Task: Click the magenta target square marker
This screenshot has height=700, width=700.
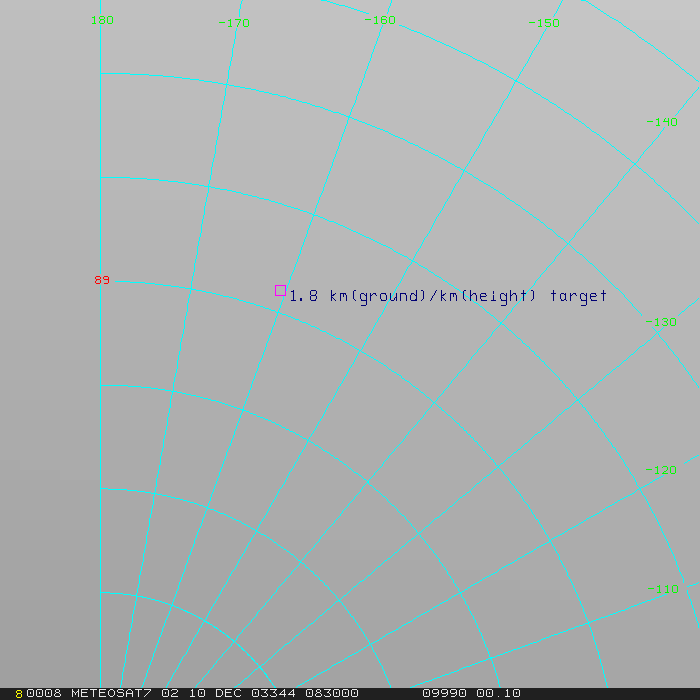Action: point(280,291)
